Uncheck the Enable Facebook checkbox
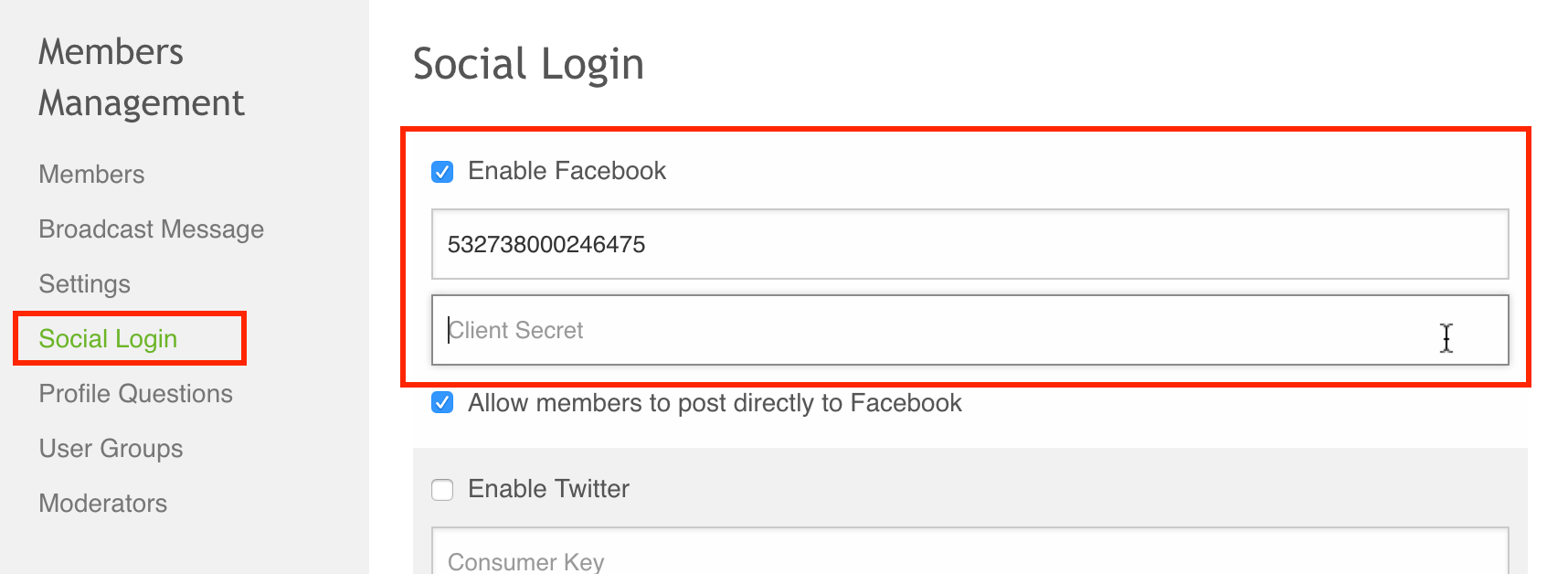 tap(442, 172)
